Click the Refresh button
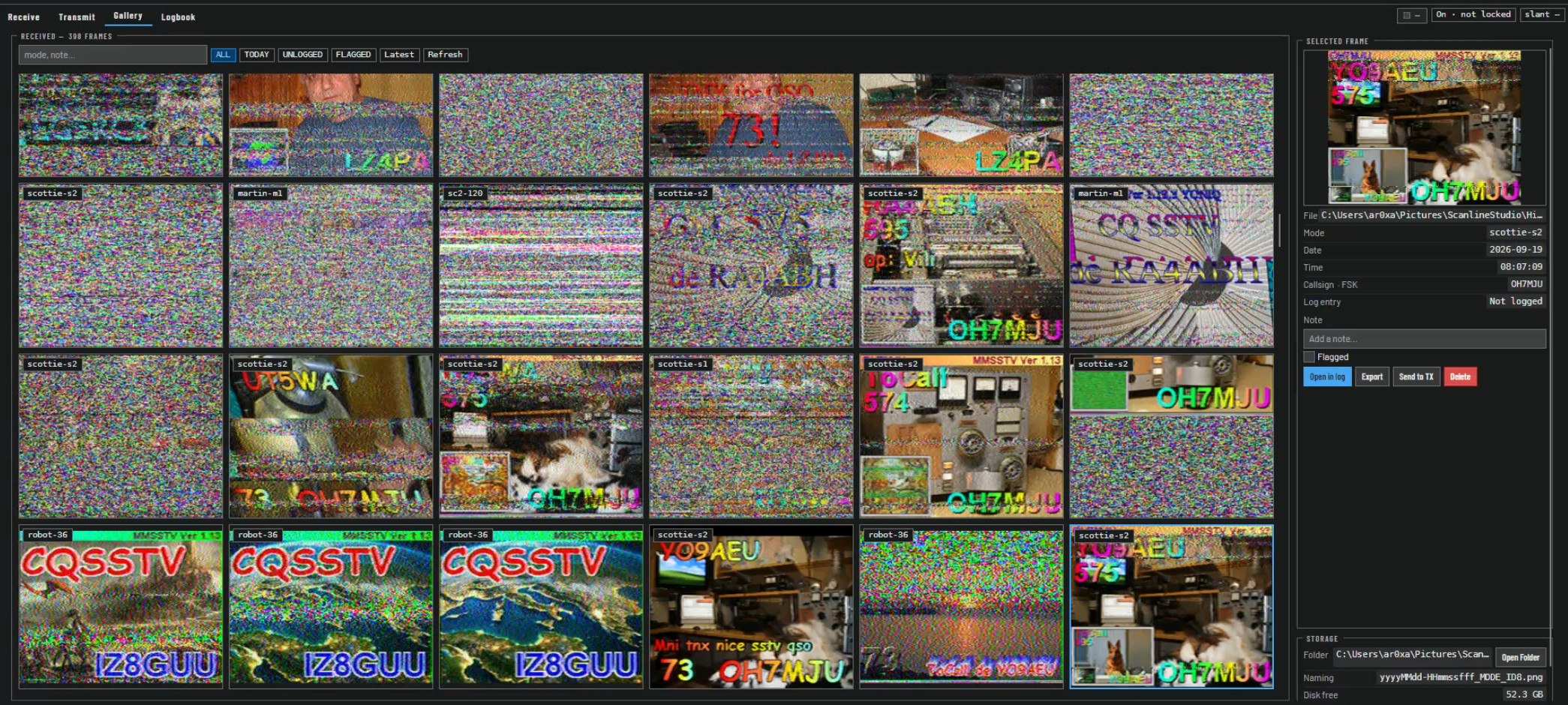Screen dimensions: 1568x705 pos(445,55)
